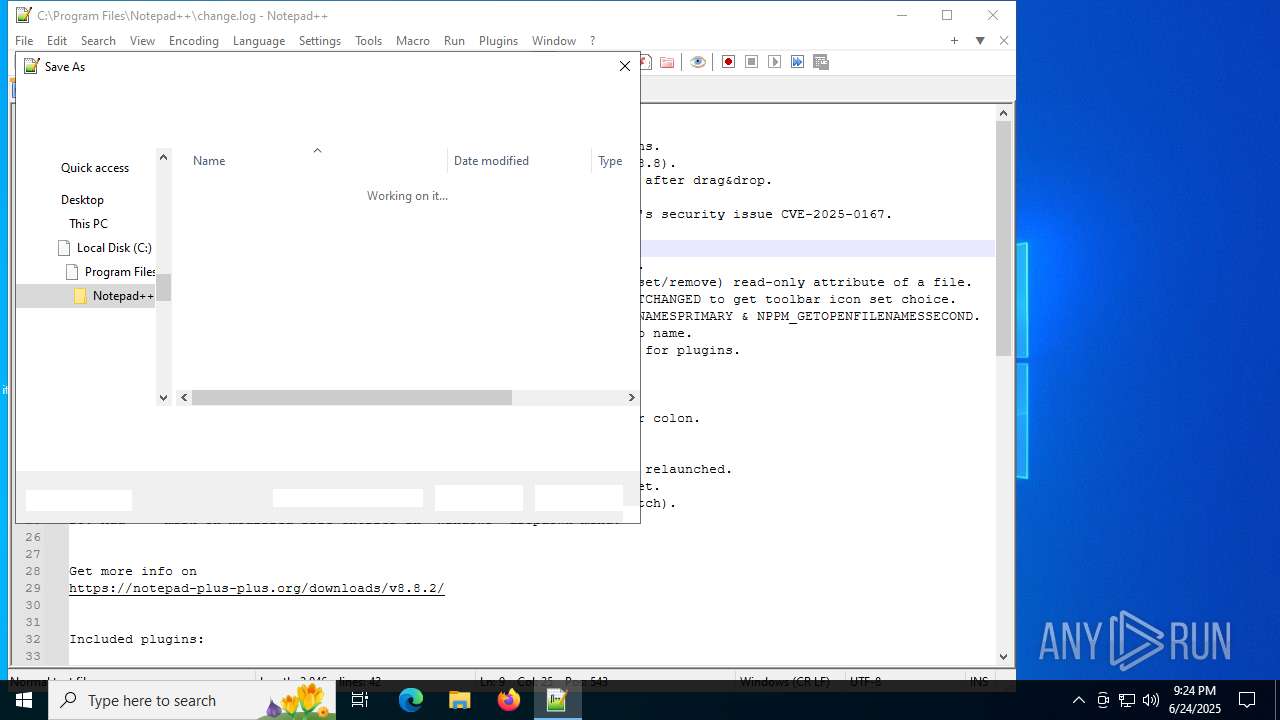
Task: Click line number 29 in margin
Action: (33, 588)
